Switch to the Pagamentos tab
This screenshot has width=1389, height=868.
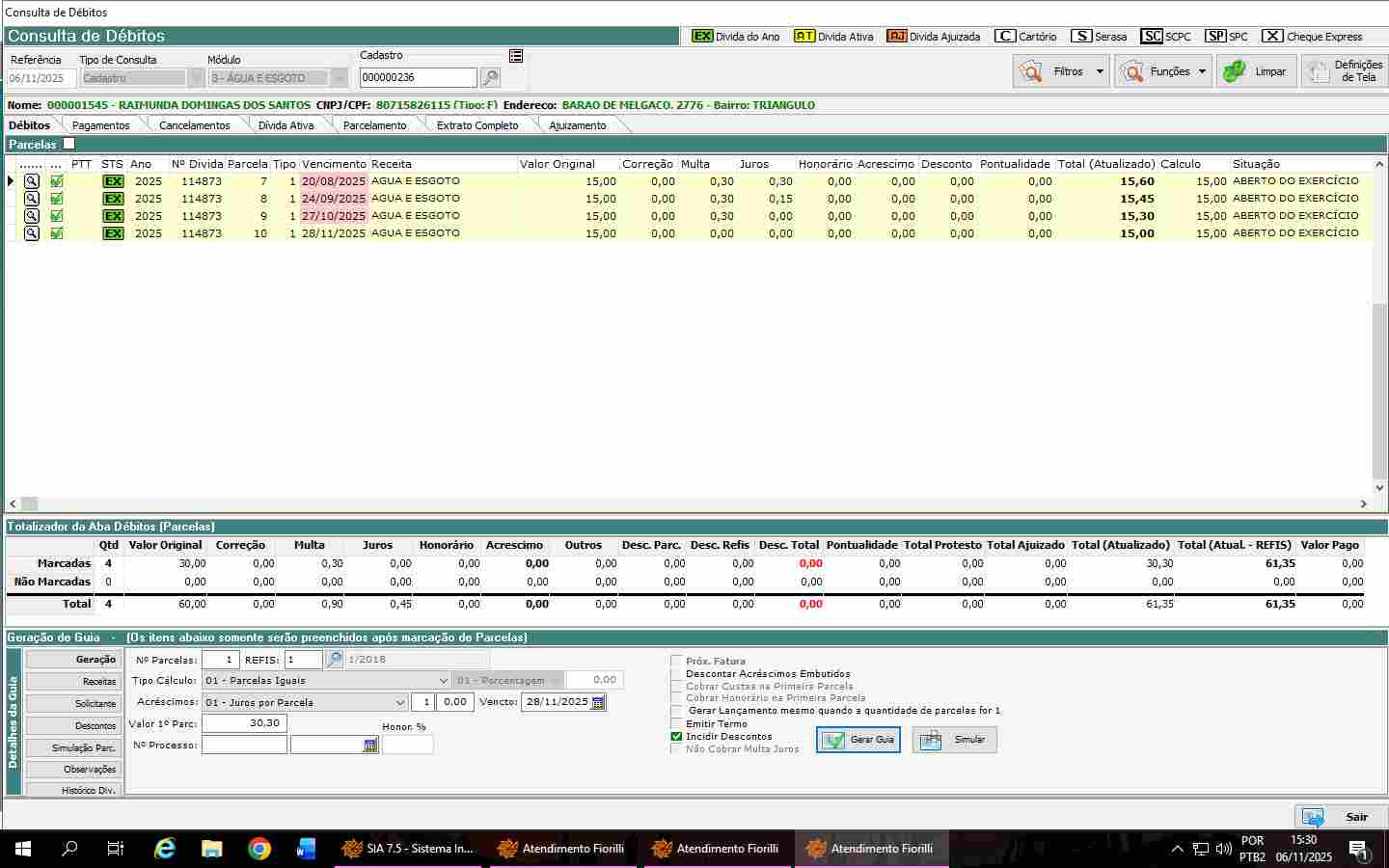pos(100,125)
